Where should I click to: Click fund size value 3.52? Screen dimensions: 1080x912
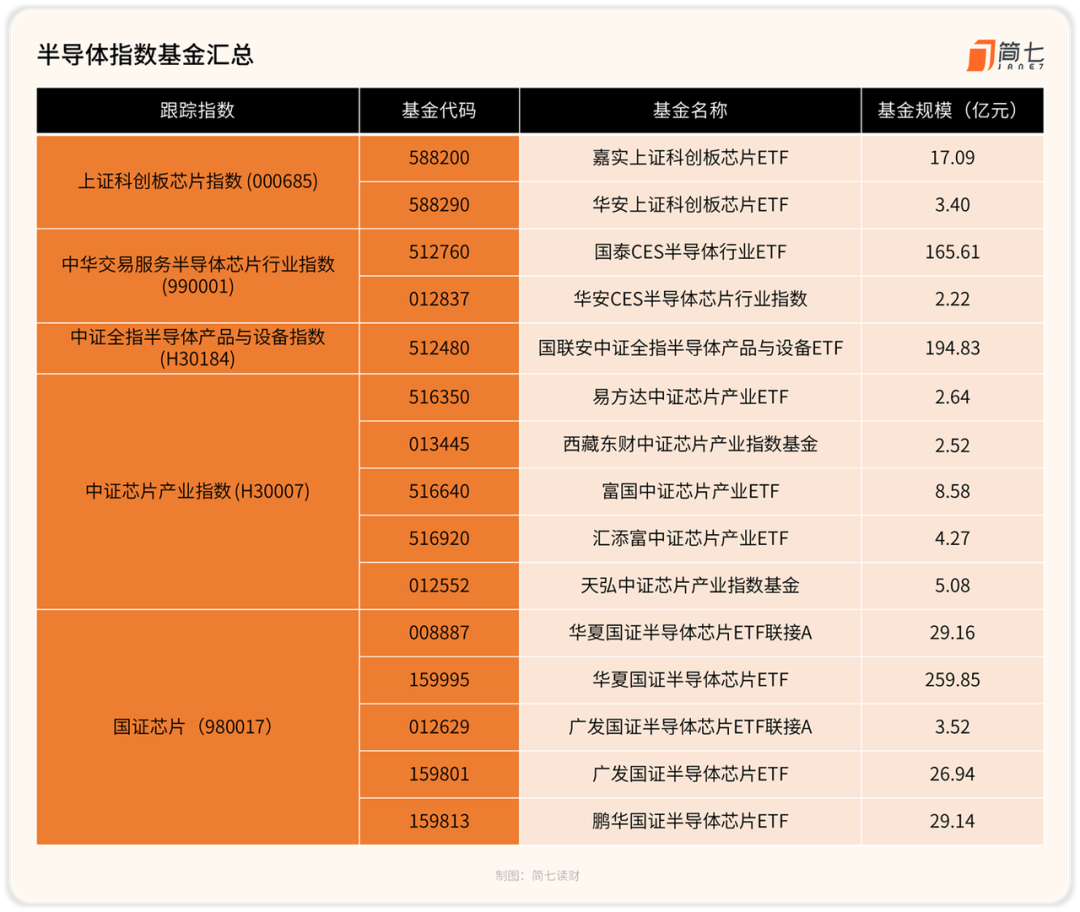(952, 727)
